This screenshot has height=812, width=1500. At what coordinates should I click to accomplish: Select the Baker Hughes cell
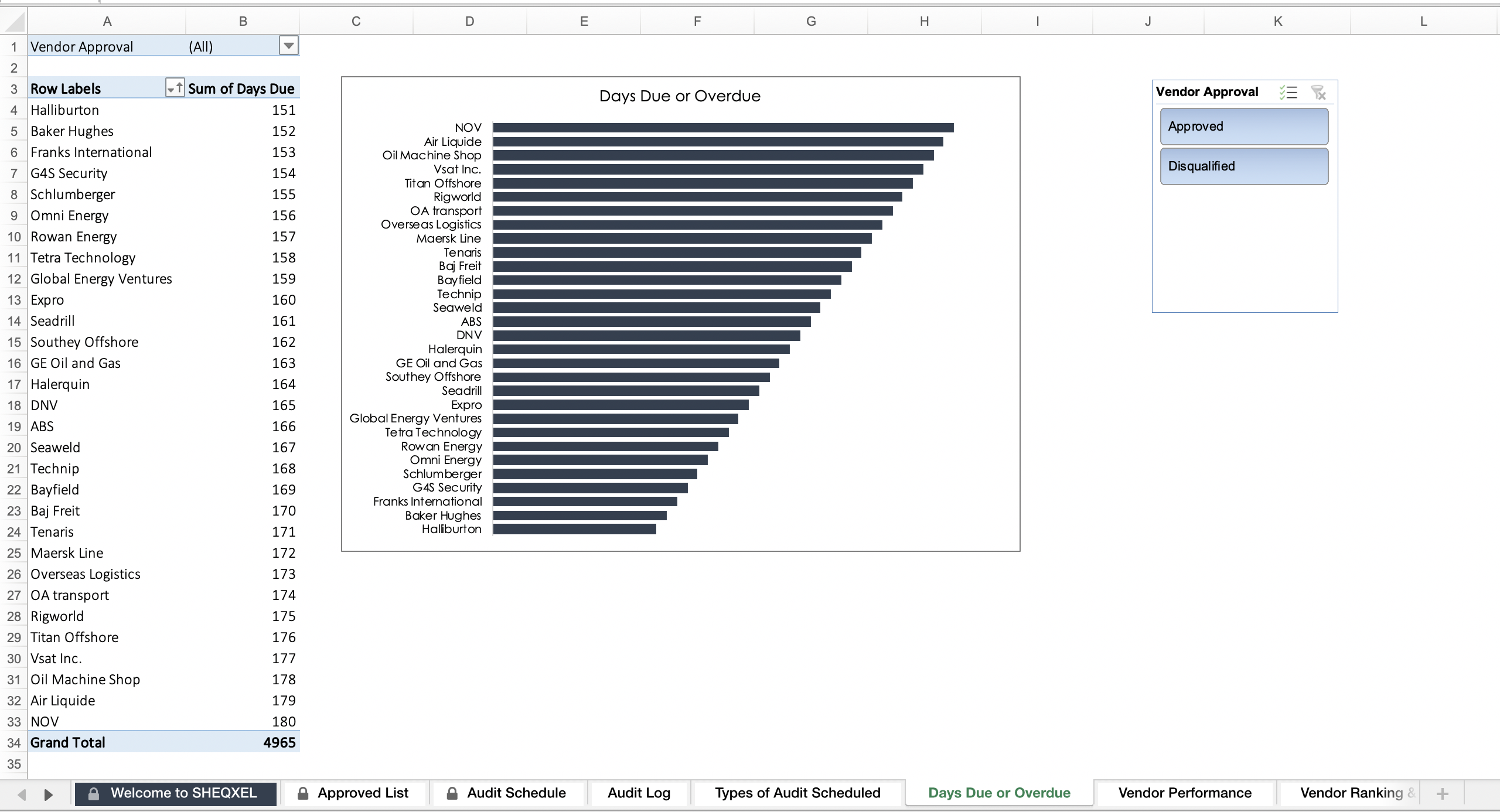107,131
